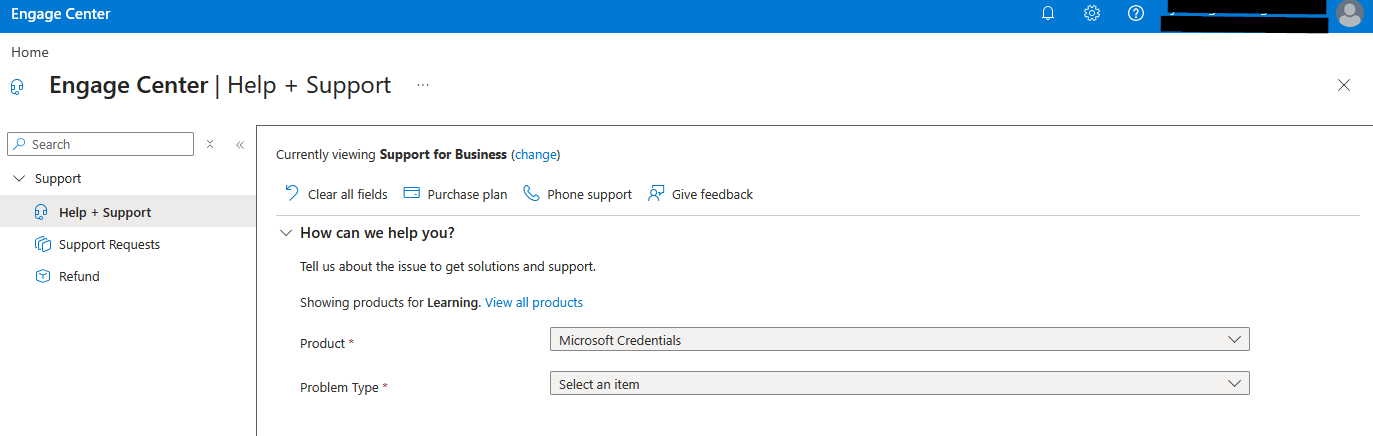Image resolution: width=1373 pixels, height=436 pixels.
Task: Click the Give feedback button
Action: point(701,194)
